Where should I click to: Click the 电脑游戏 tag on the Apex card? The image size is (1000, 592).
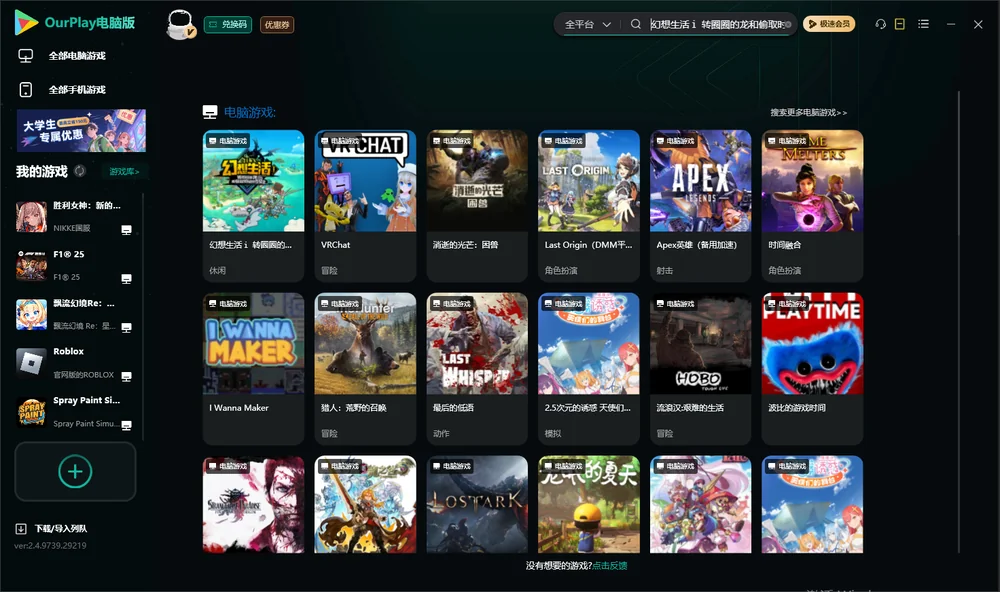click(675, 141)
